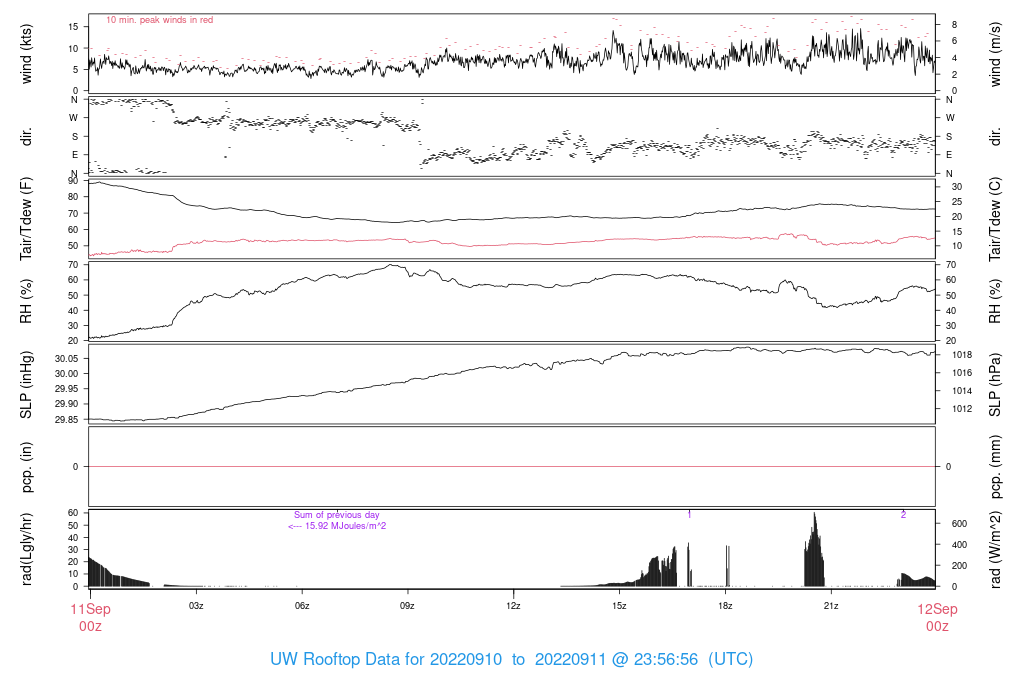Image resolution: width=1024 pixels, height=700 pixels.
Task: Click the left 'dir.' axis label
Action: 26,136
